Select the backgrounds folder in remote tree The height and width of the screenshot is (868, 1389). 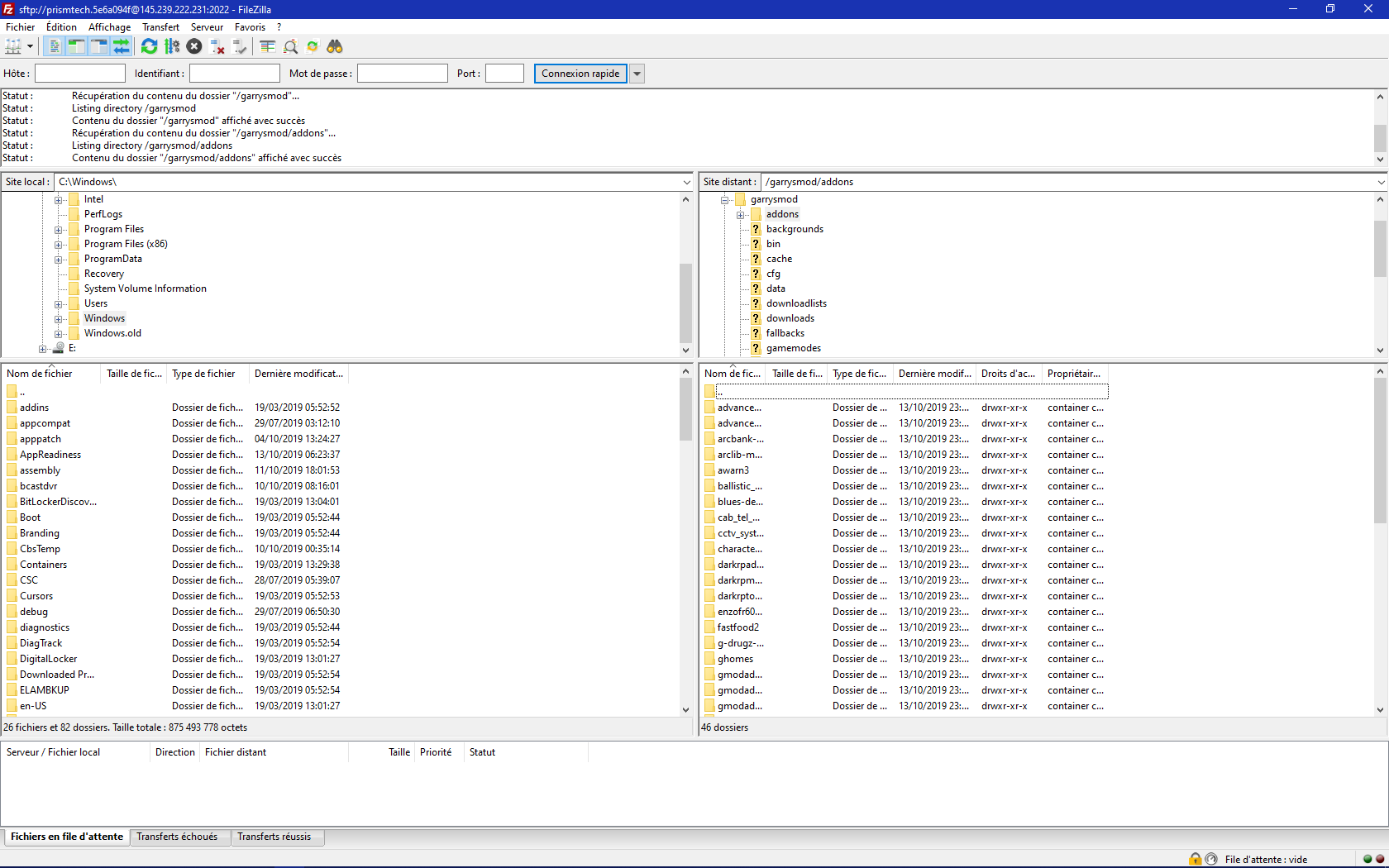pos(795,229)
